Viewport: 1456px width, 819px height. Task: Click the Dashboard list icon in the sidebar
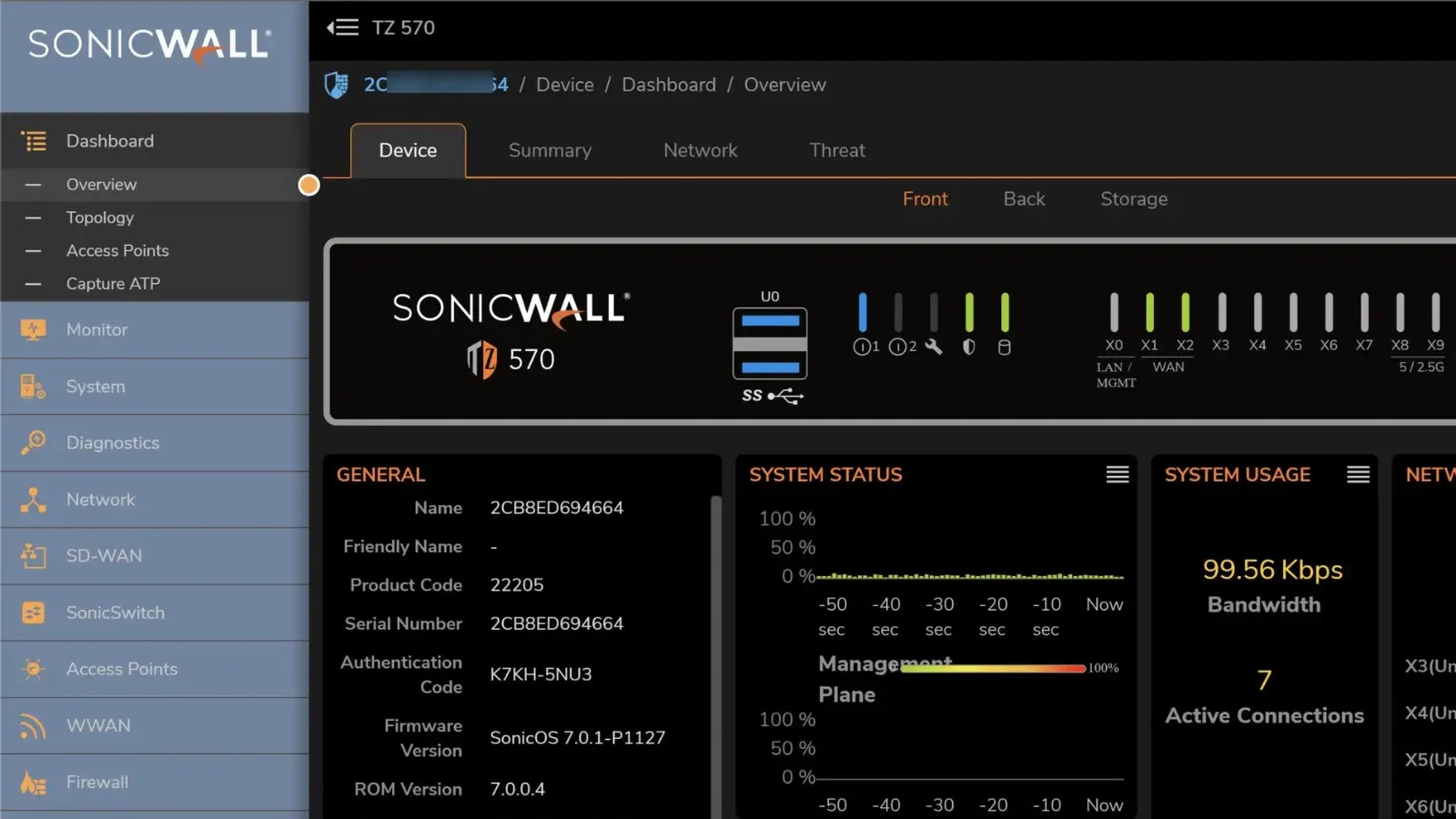coord(34,141)
